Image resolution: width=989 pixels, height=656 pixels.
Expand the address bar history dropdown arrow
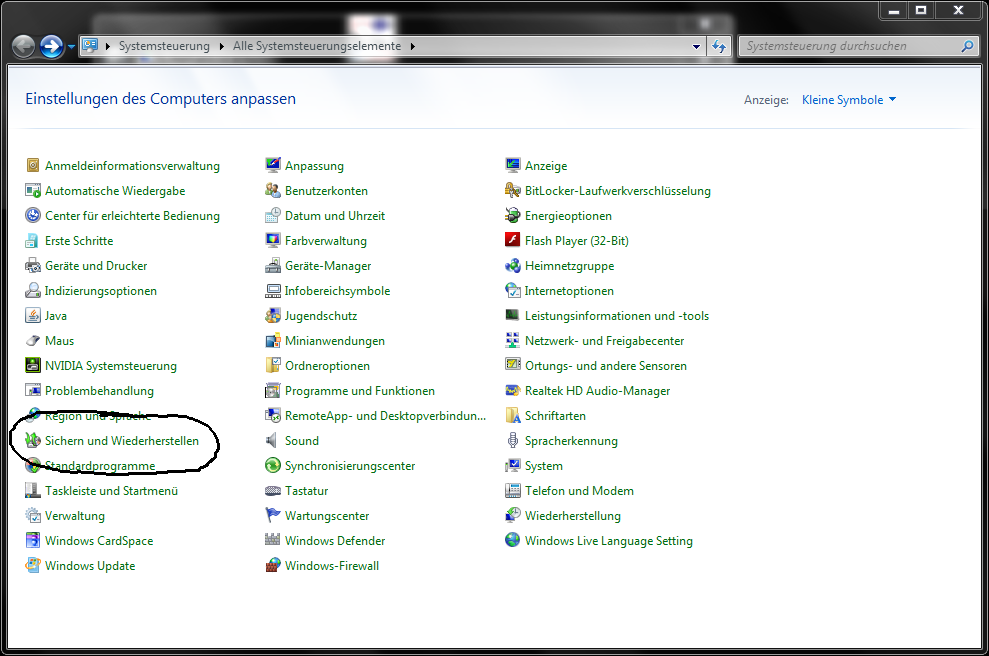pyautogui.click(x=697, y=47)
